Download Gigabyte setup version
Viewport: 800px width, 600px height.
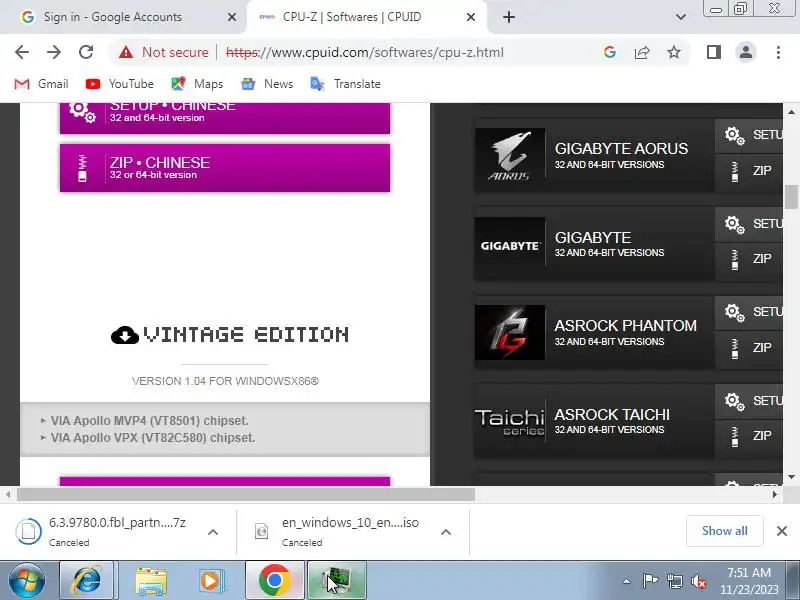(x=748, y=224)
